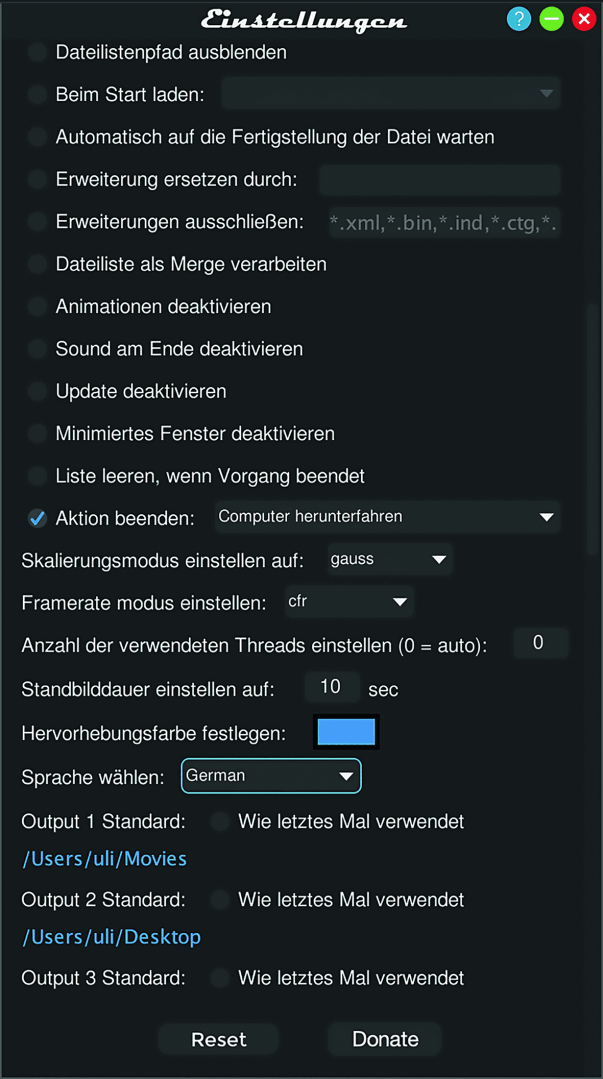Open the /Users/uli/Movies path link
The height and width of the screenshot is (1079, 603).
(x=104, y=858)
